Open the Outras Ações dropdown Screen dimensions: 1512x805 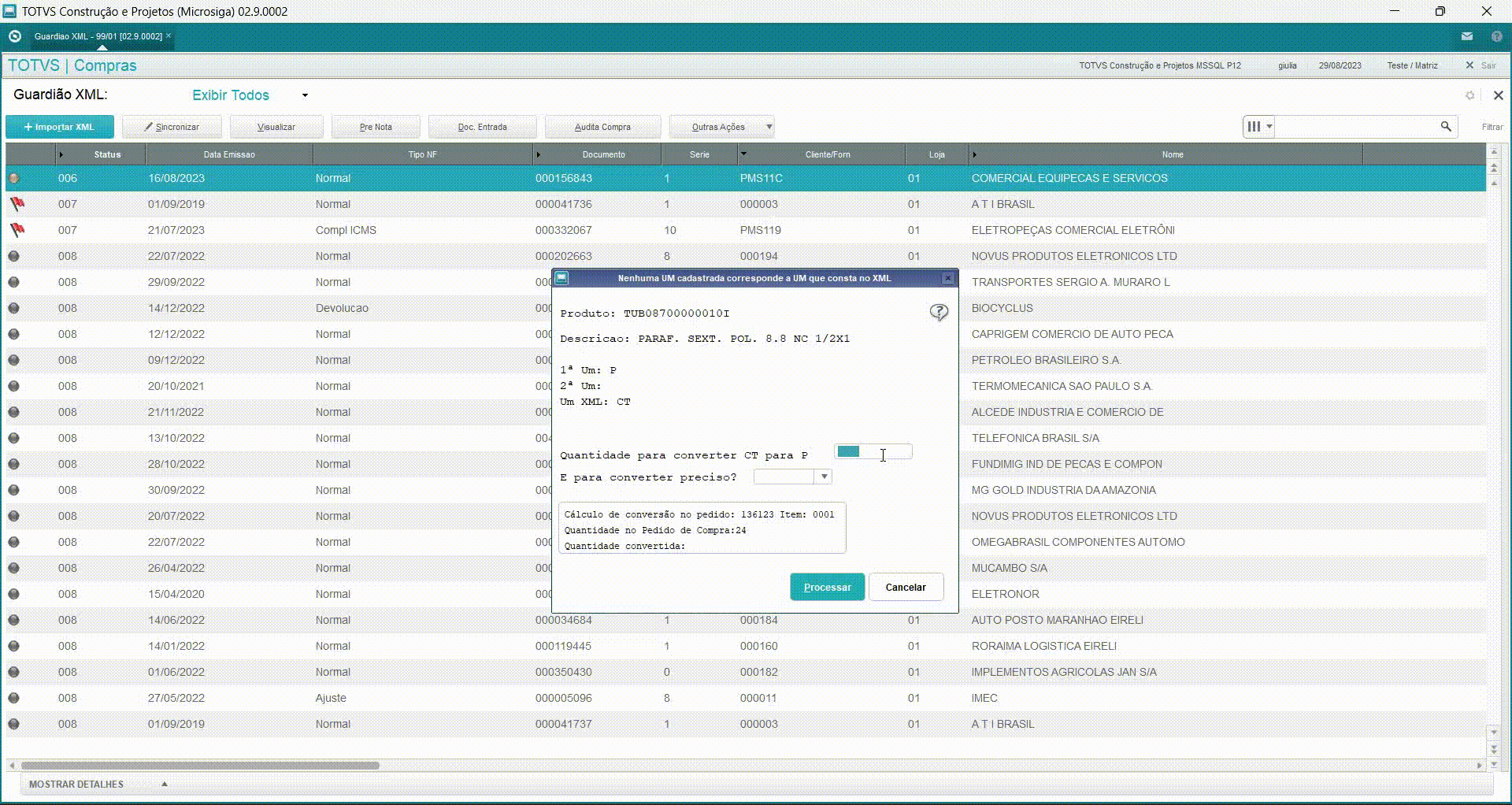(x=722, y=127)
